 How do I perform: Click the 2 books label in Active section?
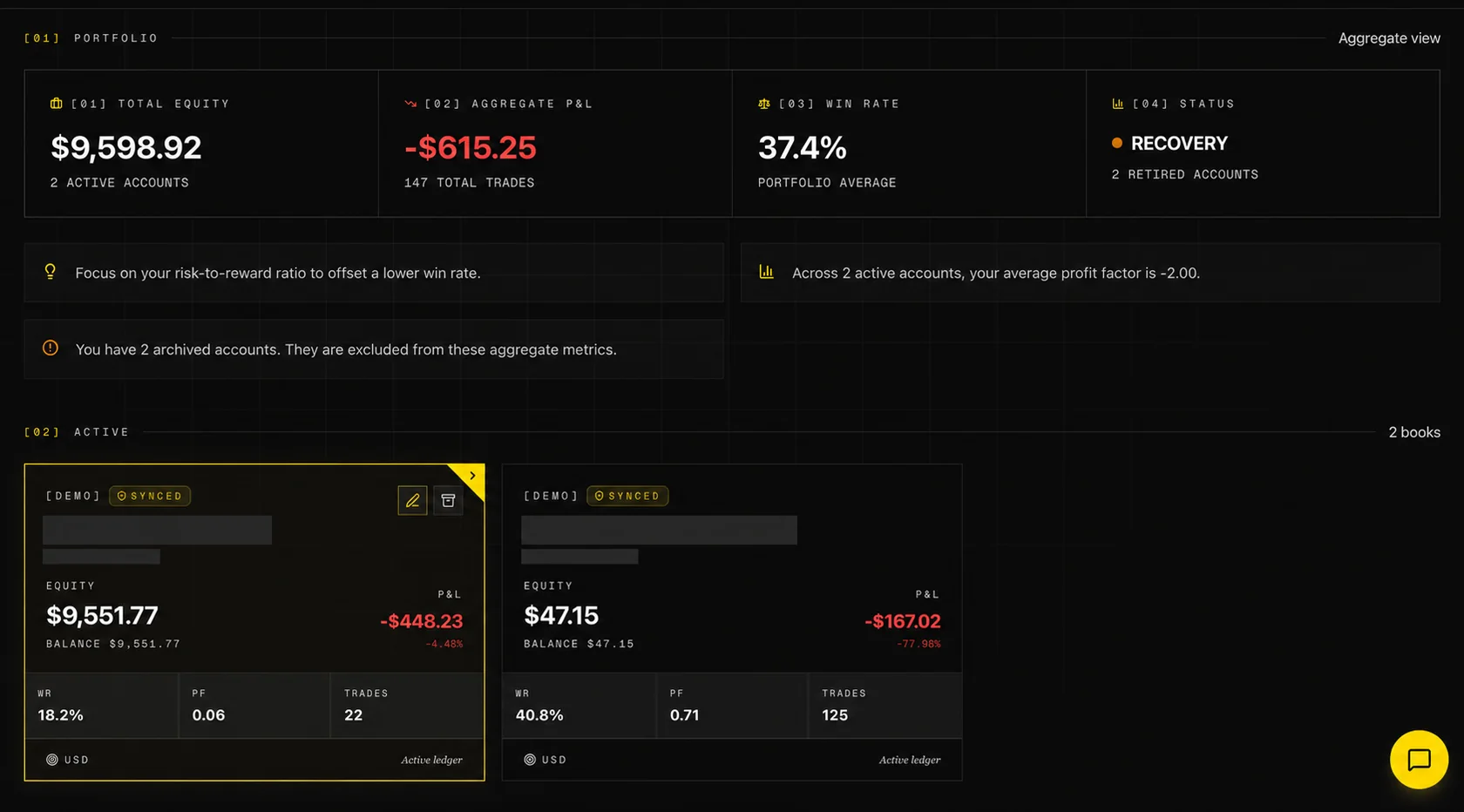pos(1414,432)
